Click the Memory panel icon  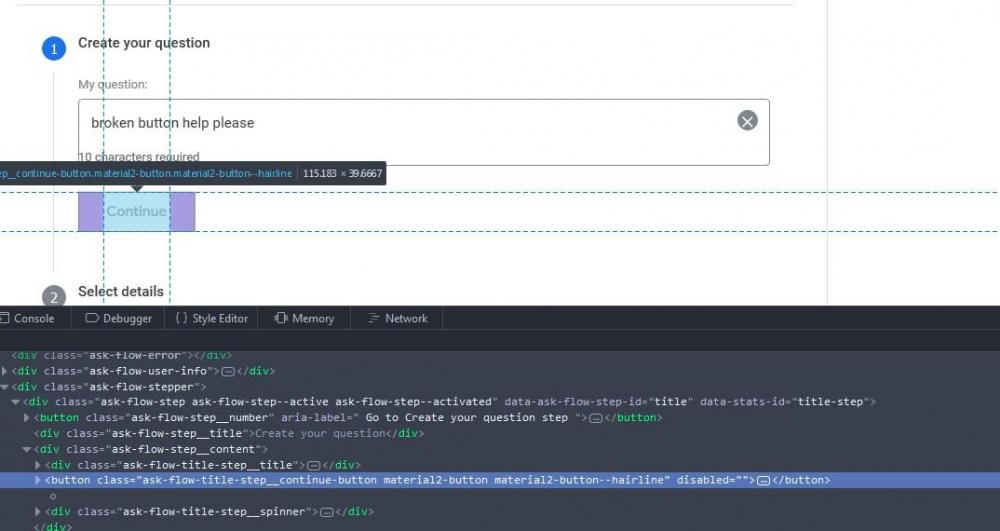point(281,318)
